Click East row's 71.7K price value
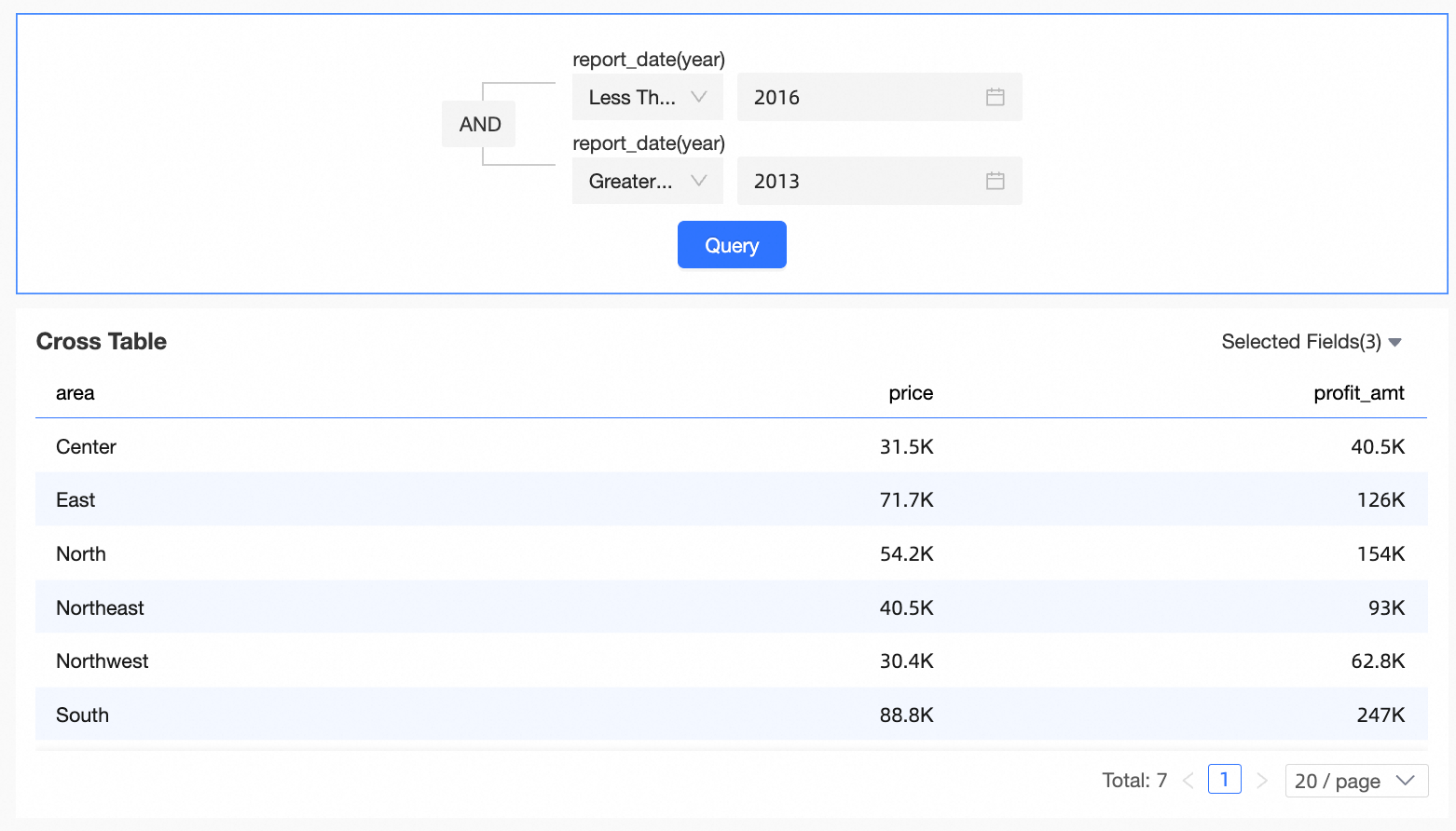This screenshot has width=1456, height=831. point(906,500)
